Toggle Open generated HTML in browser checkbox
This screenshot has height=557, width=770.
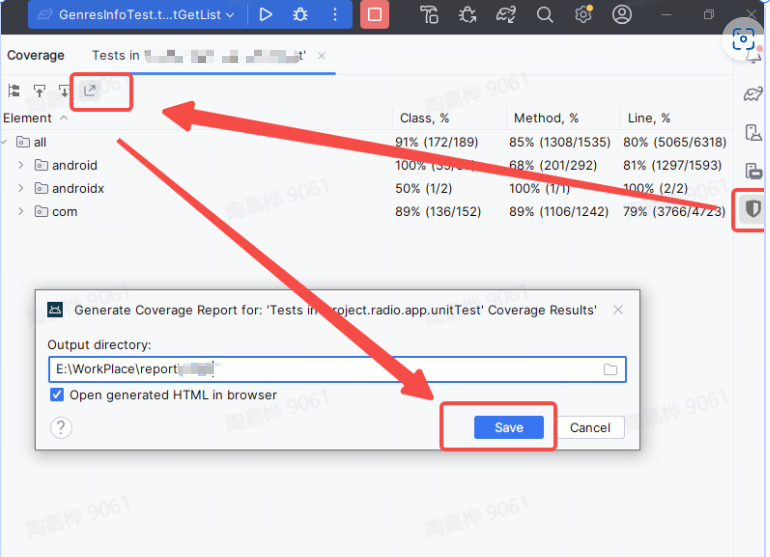[57, 395]
